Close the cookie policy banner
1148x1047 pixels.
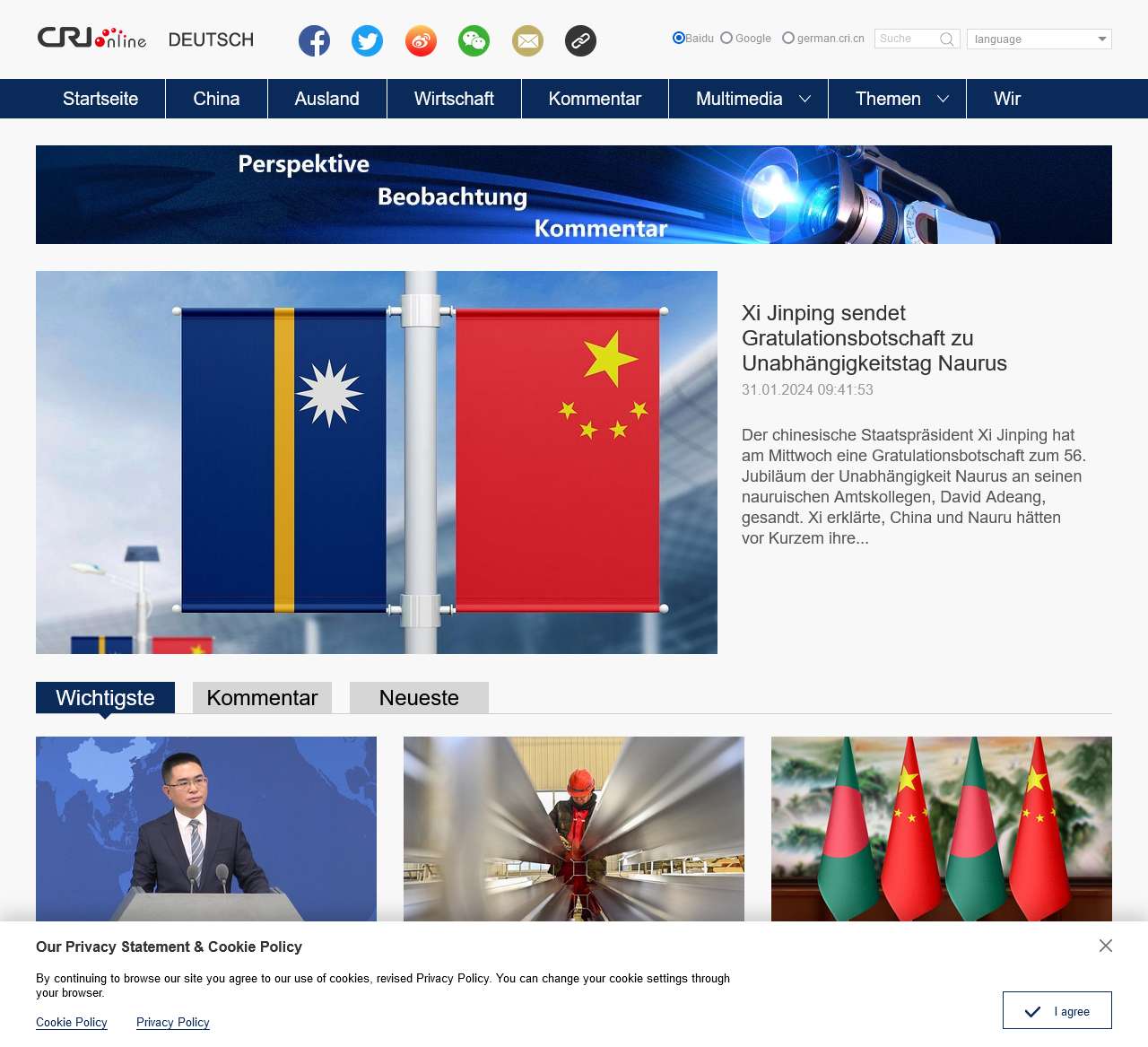1106,946
